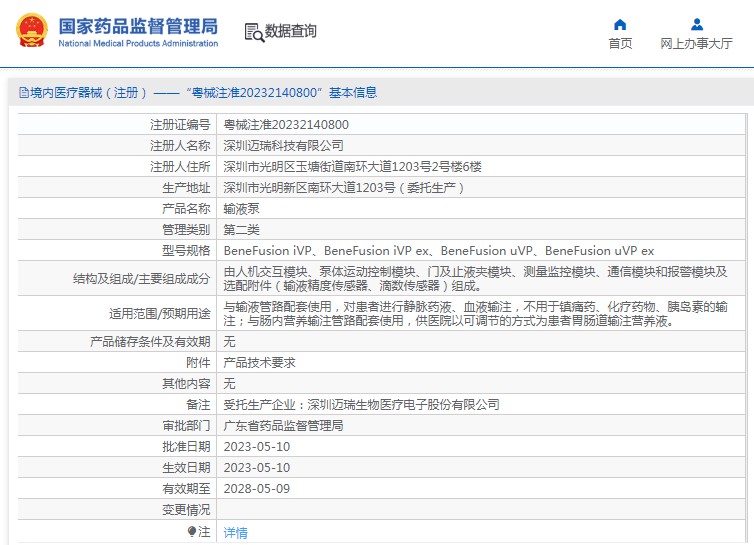Select 广东省药品监督管理局 value
754x545 pixels.
click(283, 426)
